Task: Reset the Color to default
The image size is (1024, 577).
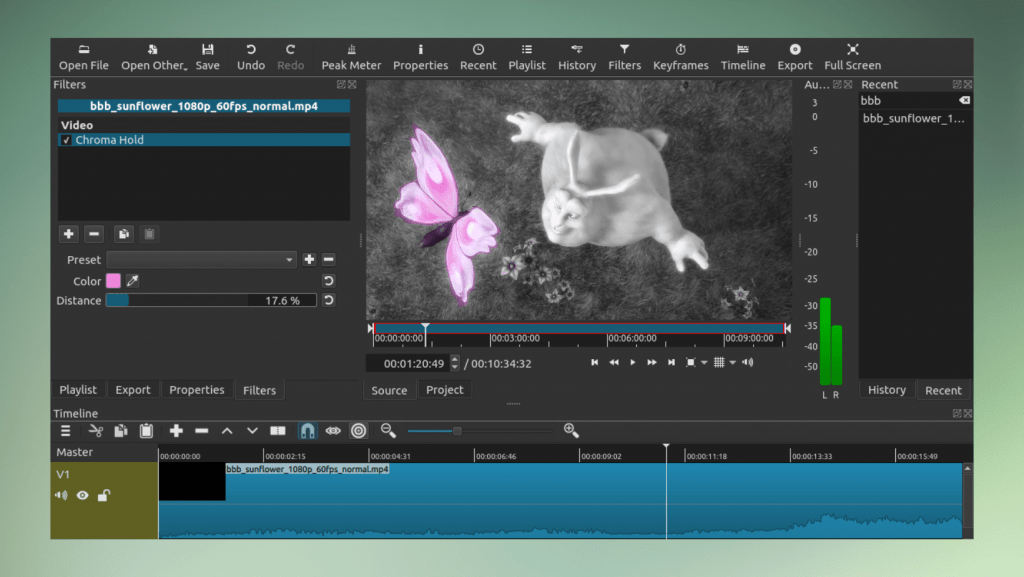Action: pos(328,281)
